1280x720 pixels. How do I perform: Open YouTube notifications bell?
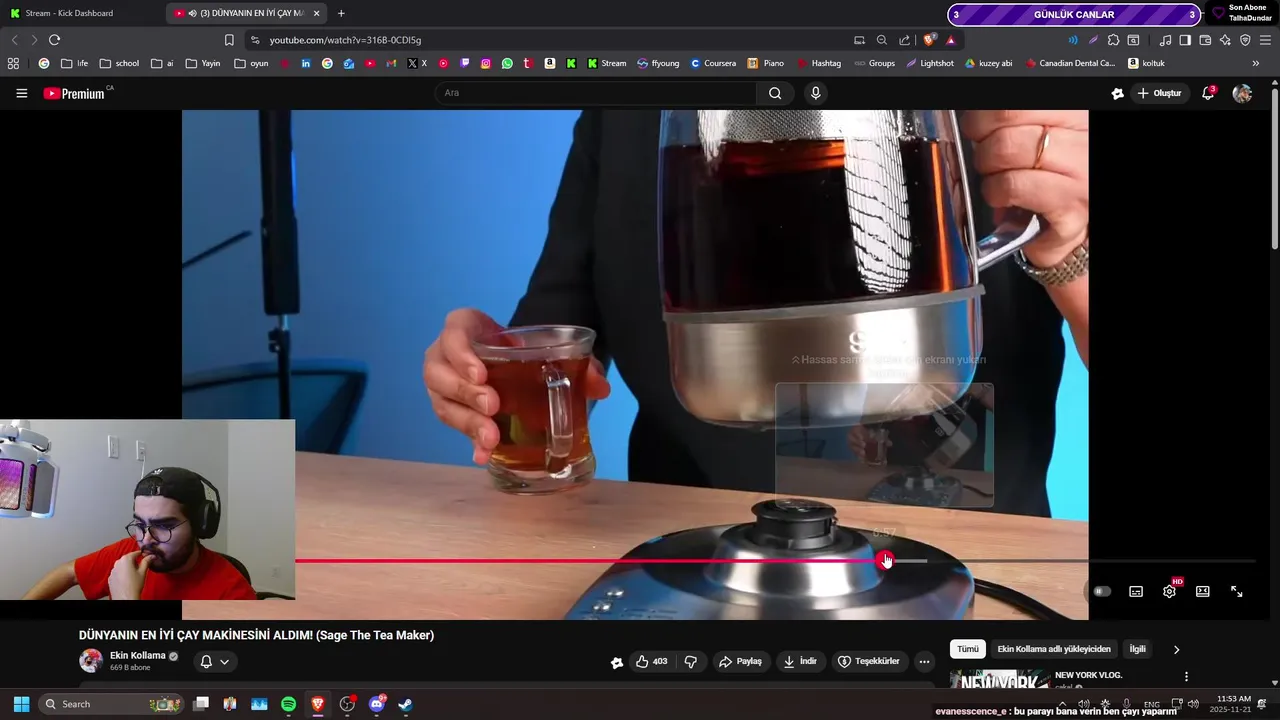click(x=1208, y=93)
